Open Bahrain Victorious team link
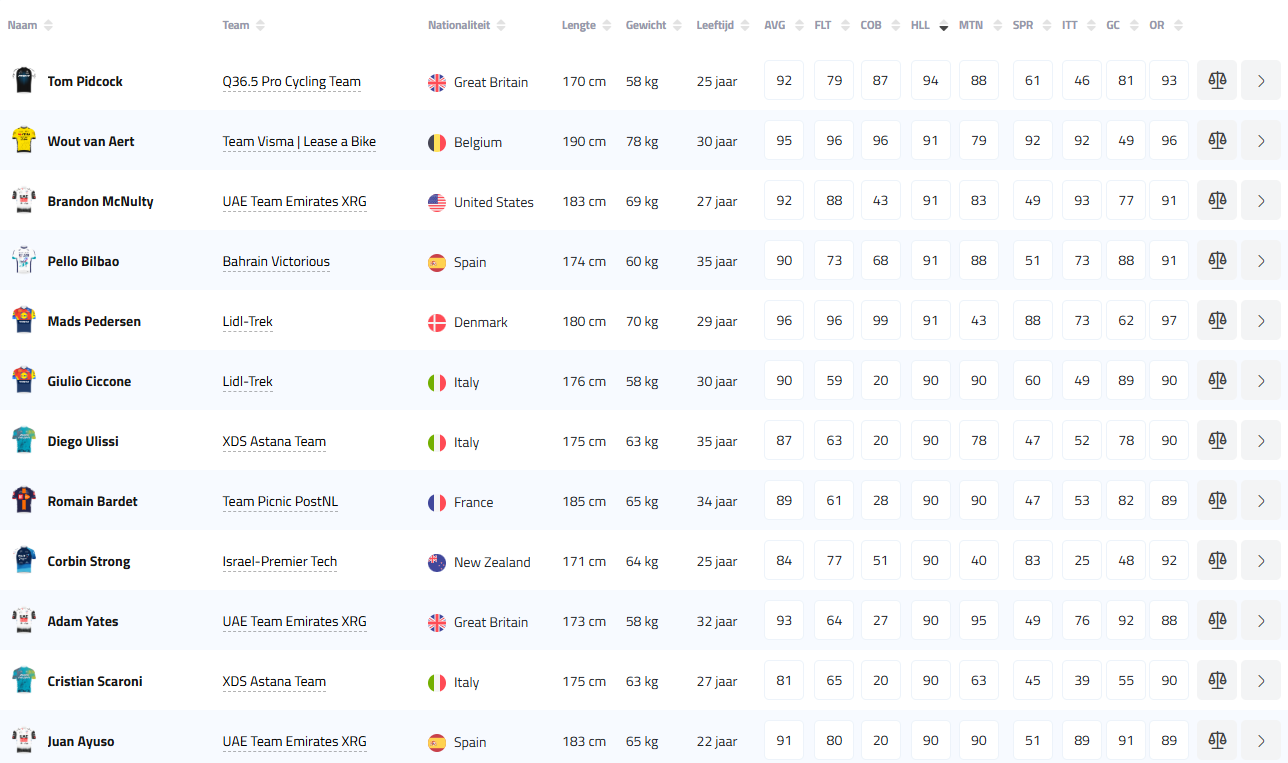The height and width of the screenshot is (763, 1288). coord(276,262)
